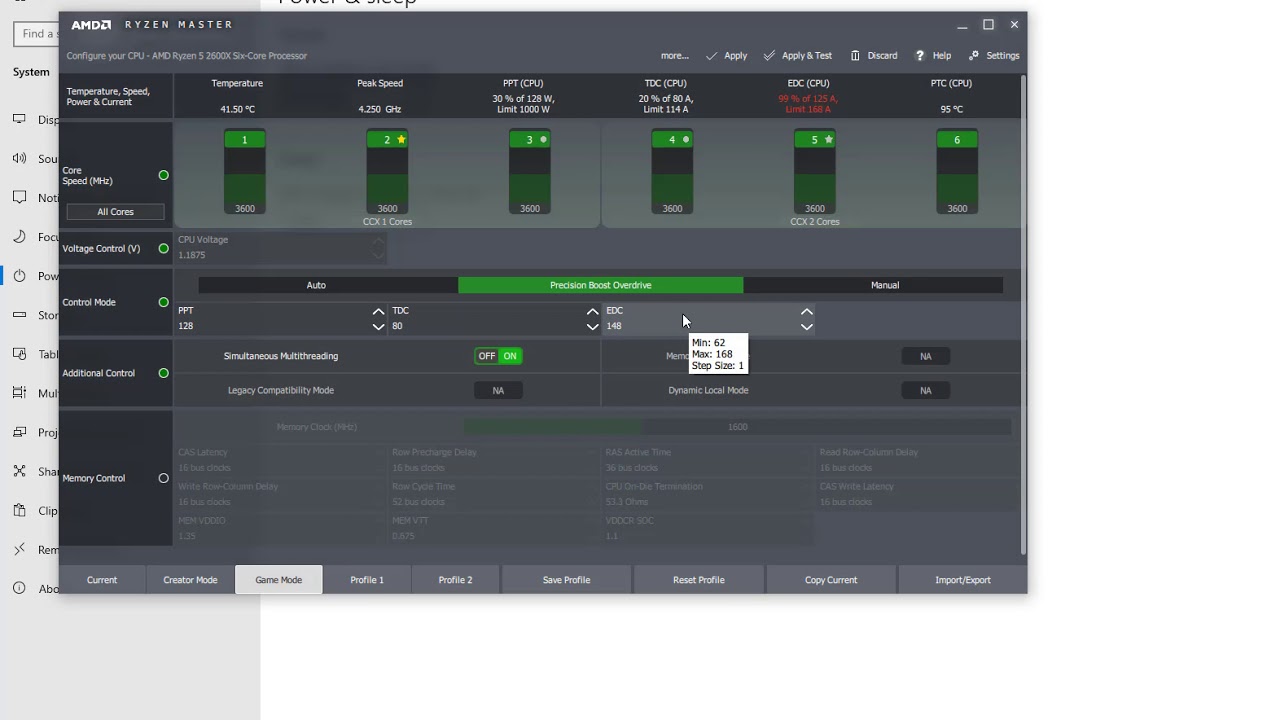Image resolution: width=1280 pixels, height=720 pixels.
Task: Select Precision Boost Overdrive mode
Action: pyautogui.click(x=601, y=285)
